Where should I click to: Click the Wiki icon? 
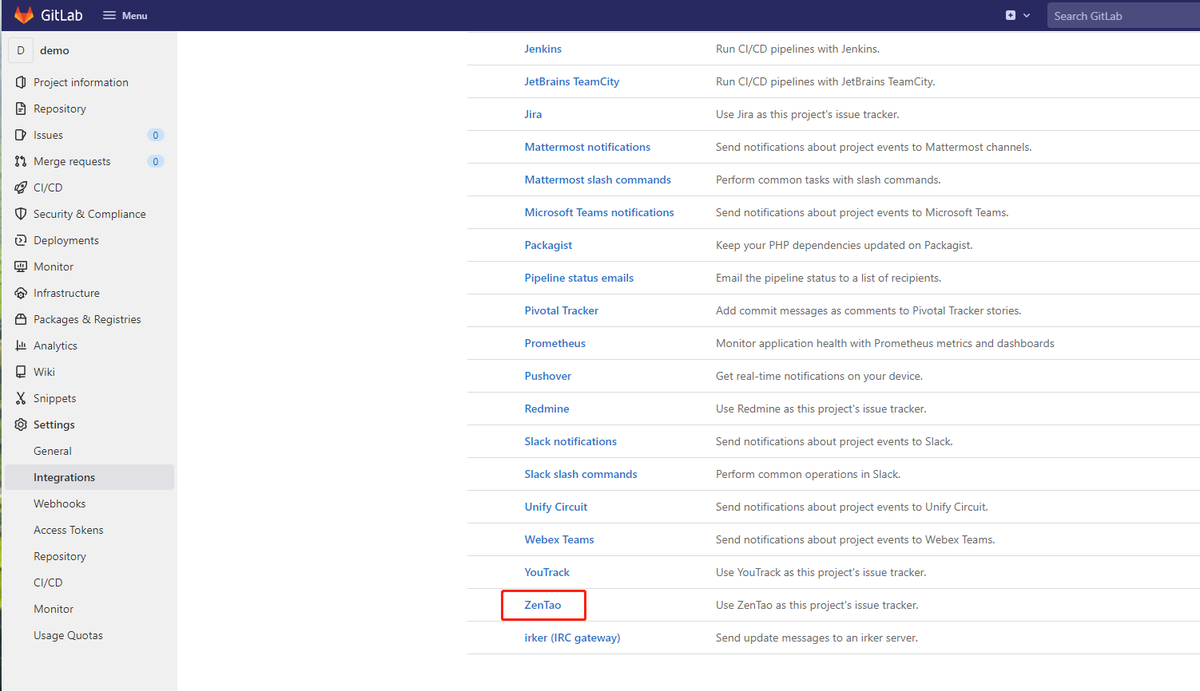(21, 372)
